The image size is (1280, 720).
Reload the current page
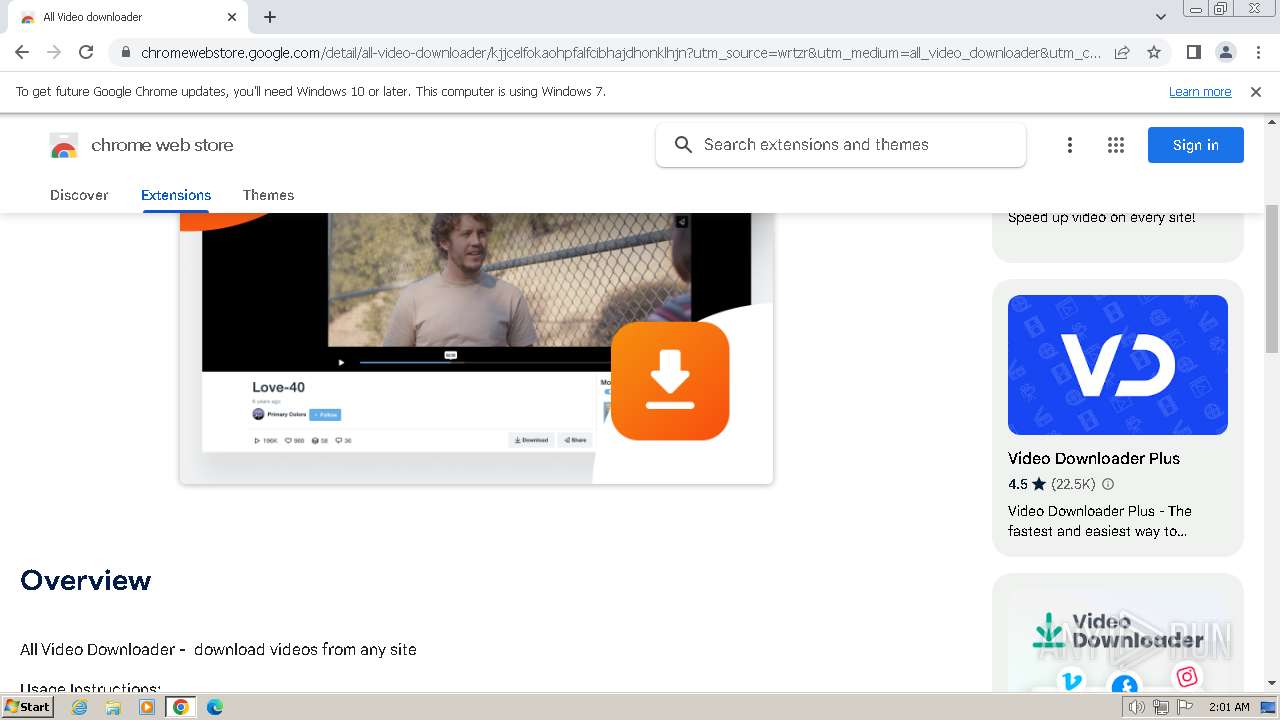(x=86, y=52)
